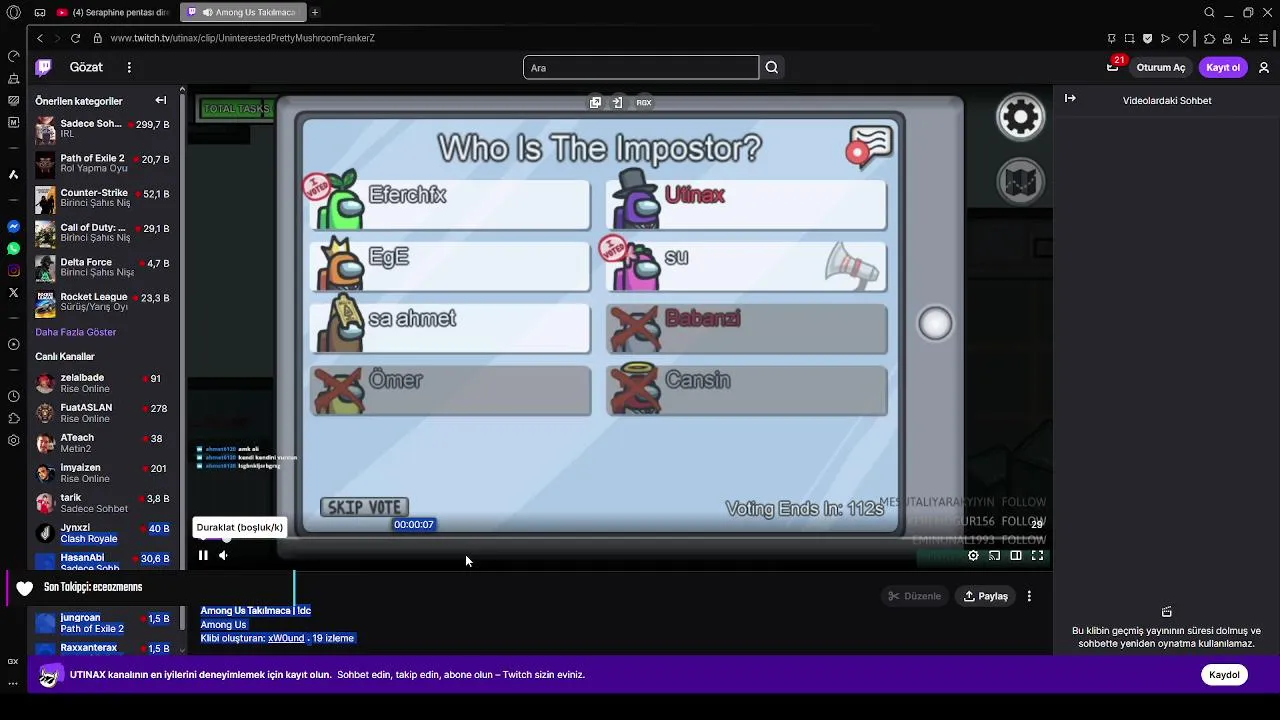
Task: Open the browser extensions icon
Action: [x=1209, y=38]
